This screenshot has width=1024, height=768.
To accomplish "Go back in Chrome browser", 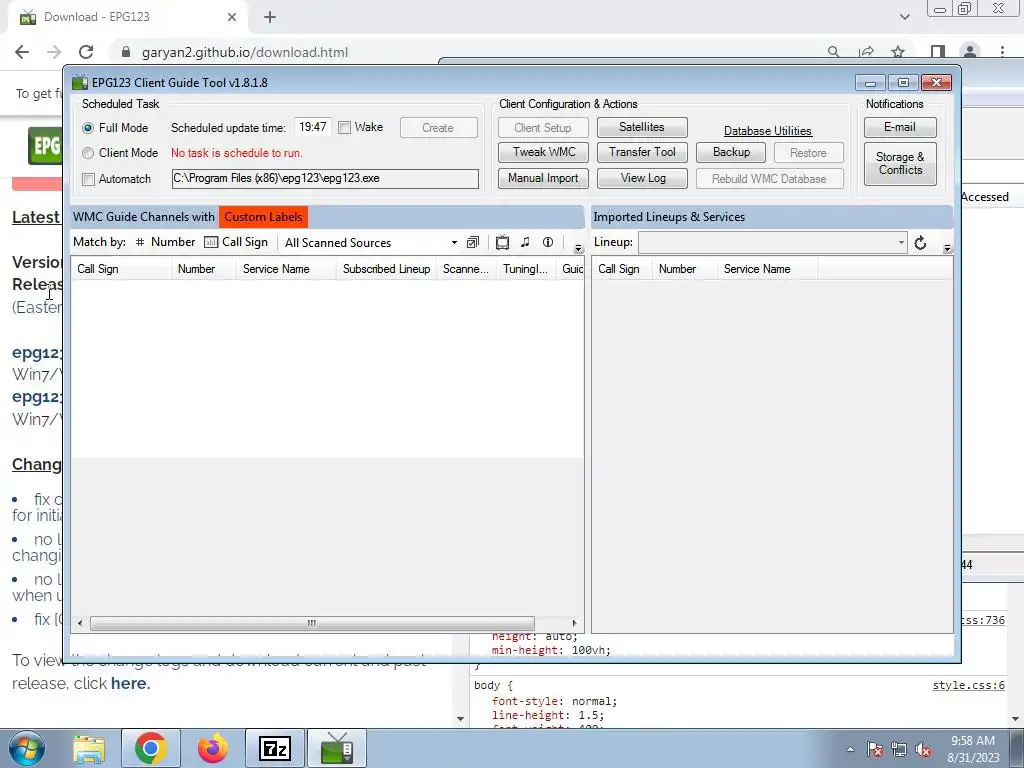I will (x=22, y=52).
